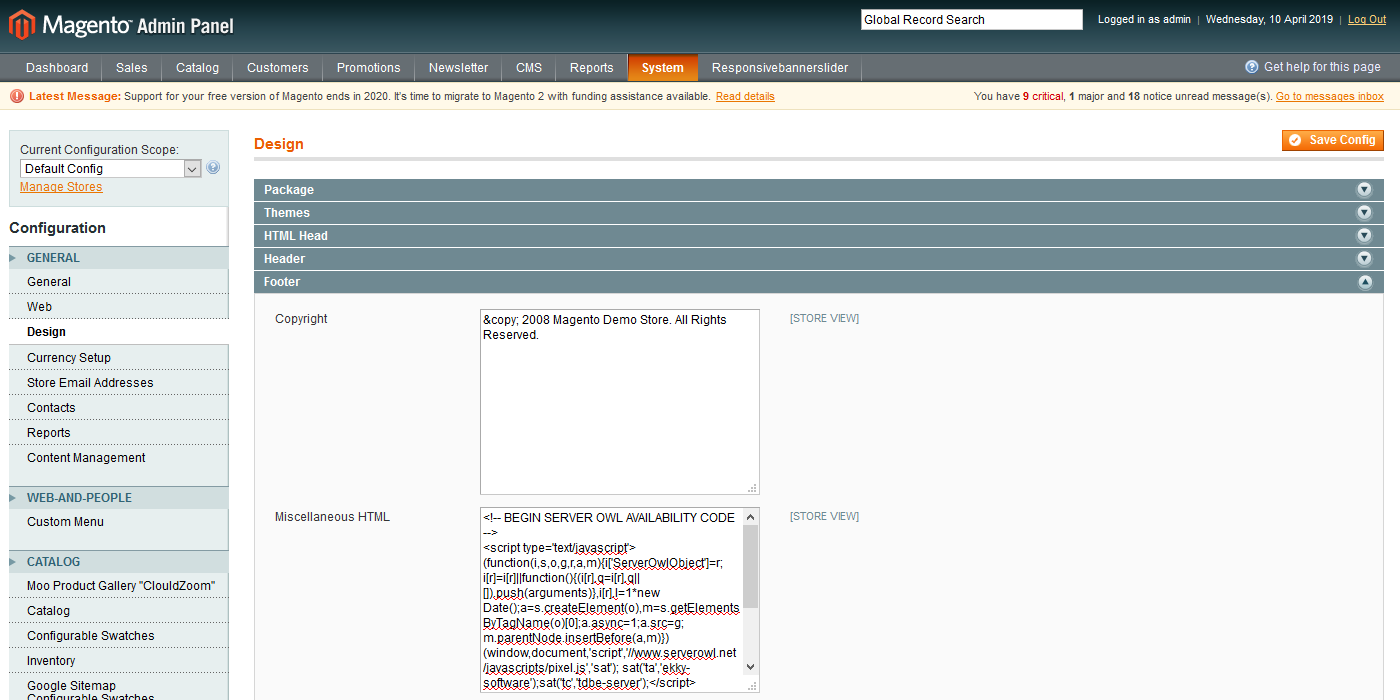
Task: Click the question mark icon near Get help
Action: [1250, 66]
